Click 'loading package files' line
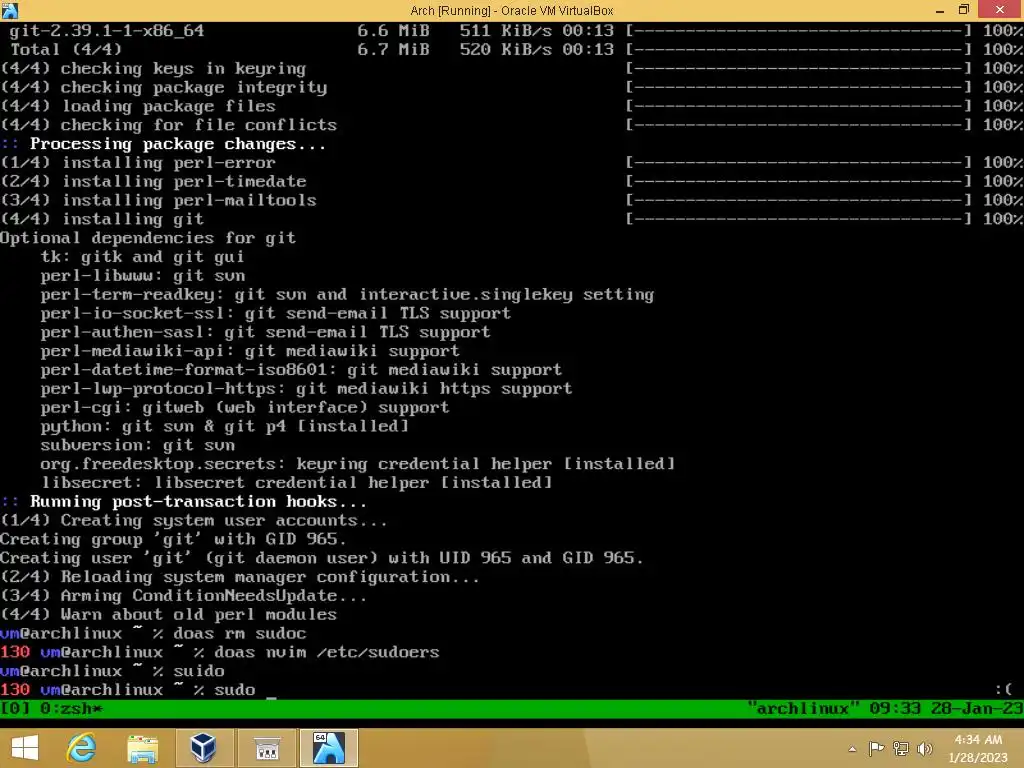The height and width of the screenshot is (768, 1024). (x=138, y=106)
